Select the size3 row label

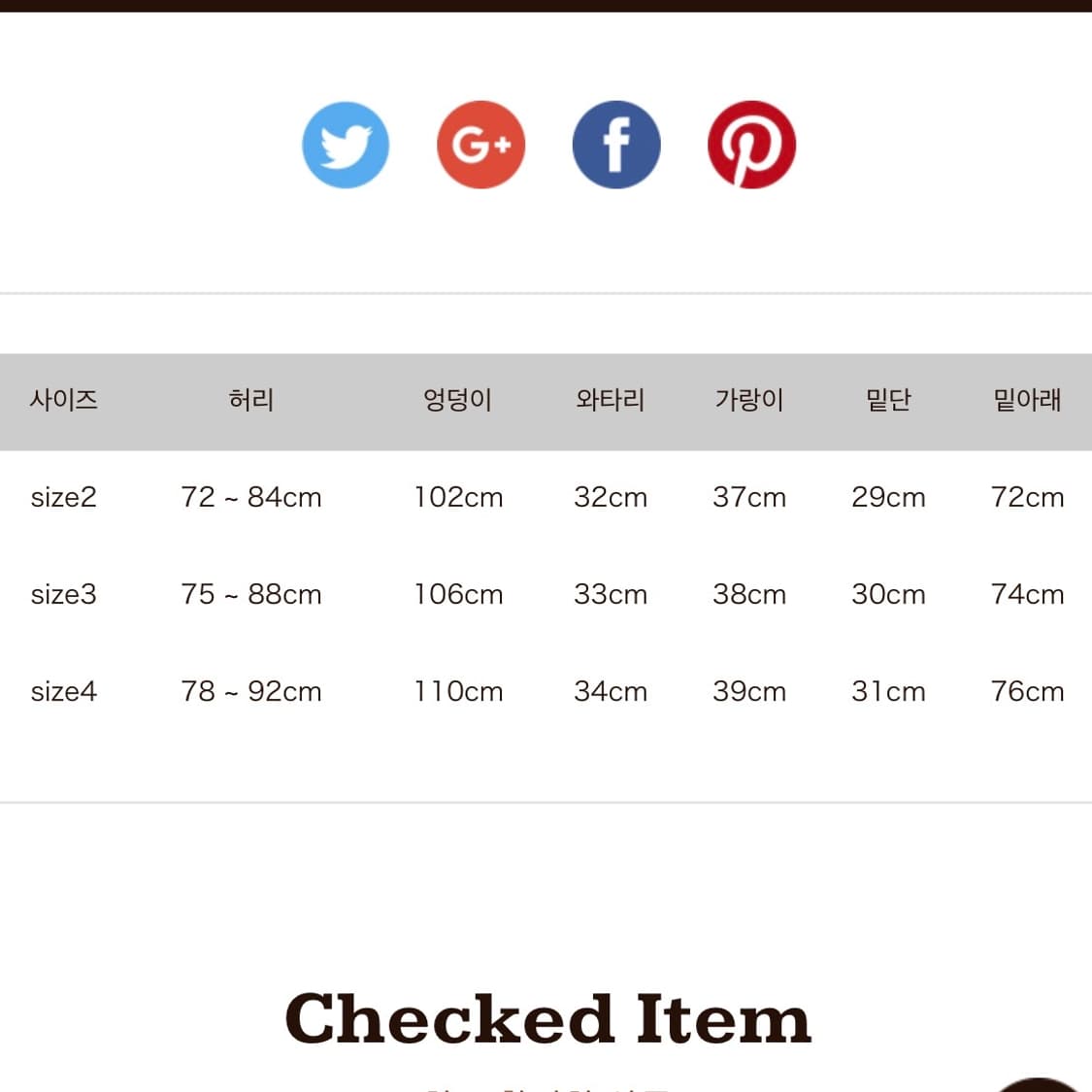point(64,594)
